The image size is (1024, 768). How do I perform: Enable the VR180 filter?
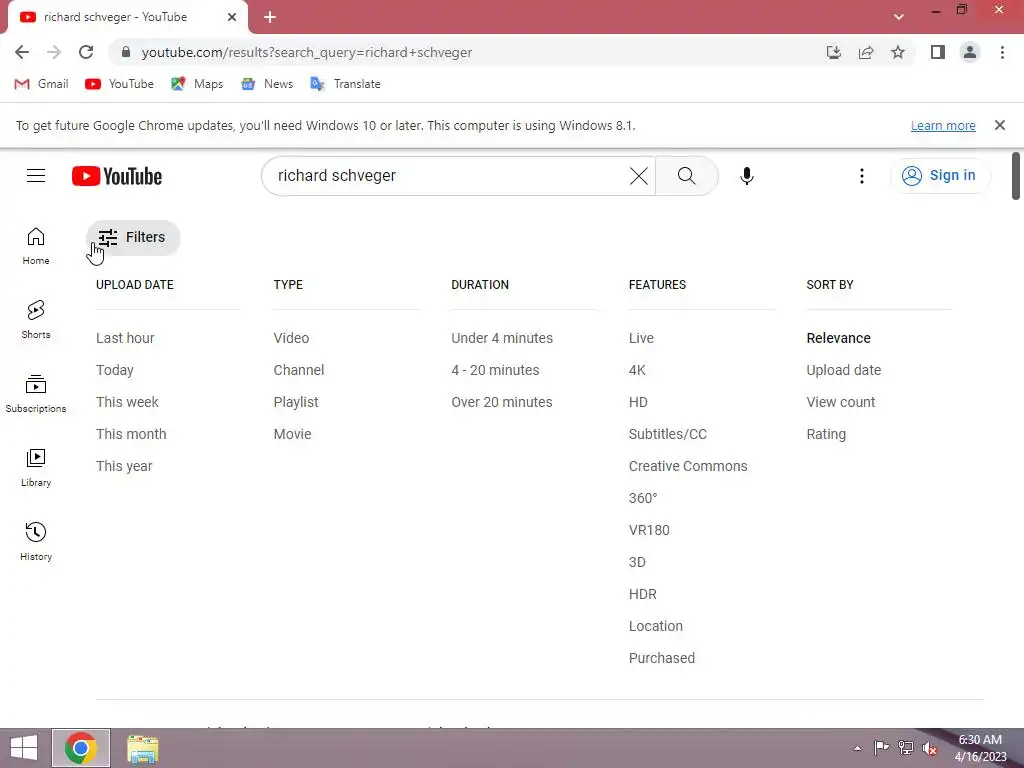point(649,530)
